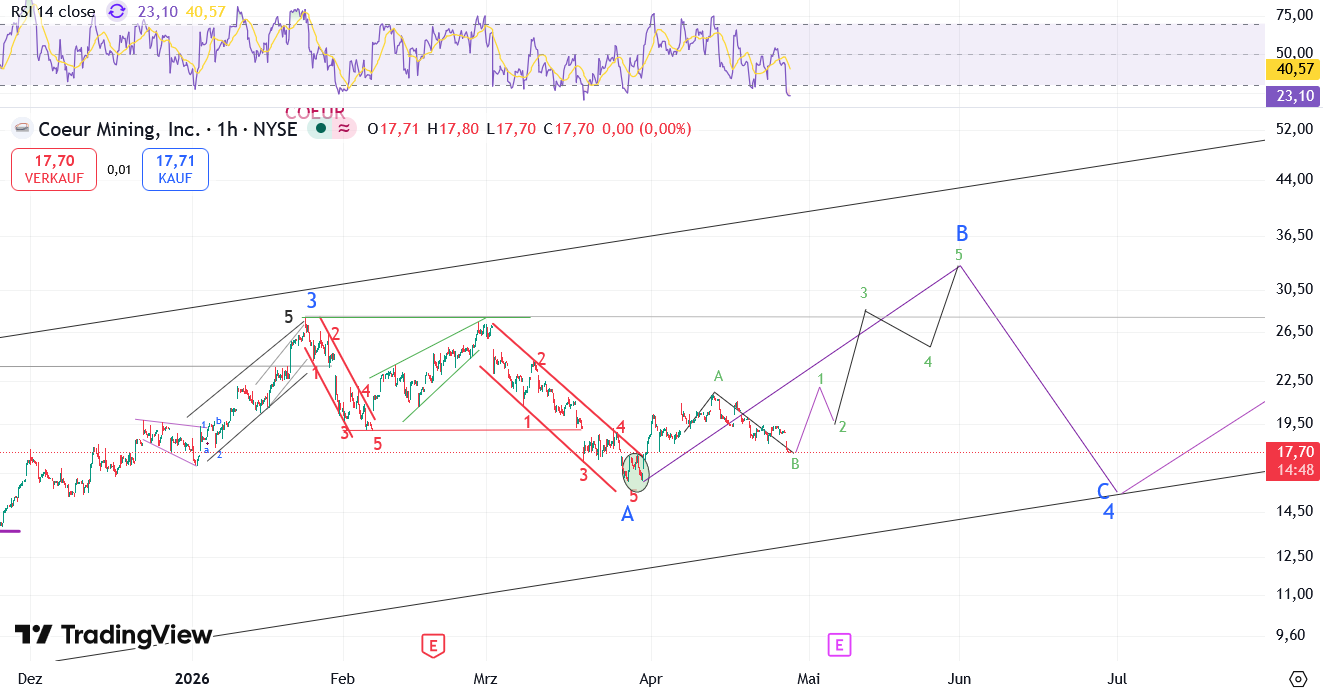1323x694 pixels.
Task: Click the 75,00 RSI axis label
Action: point(1295,15)
